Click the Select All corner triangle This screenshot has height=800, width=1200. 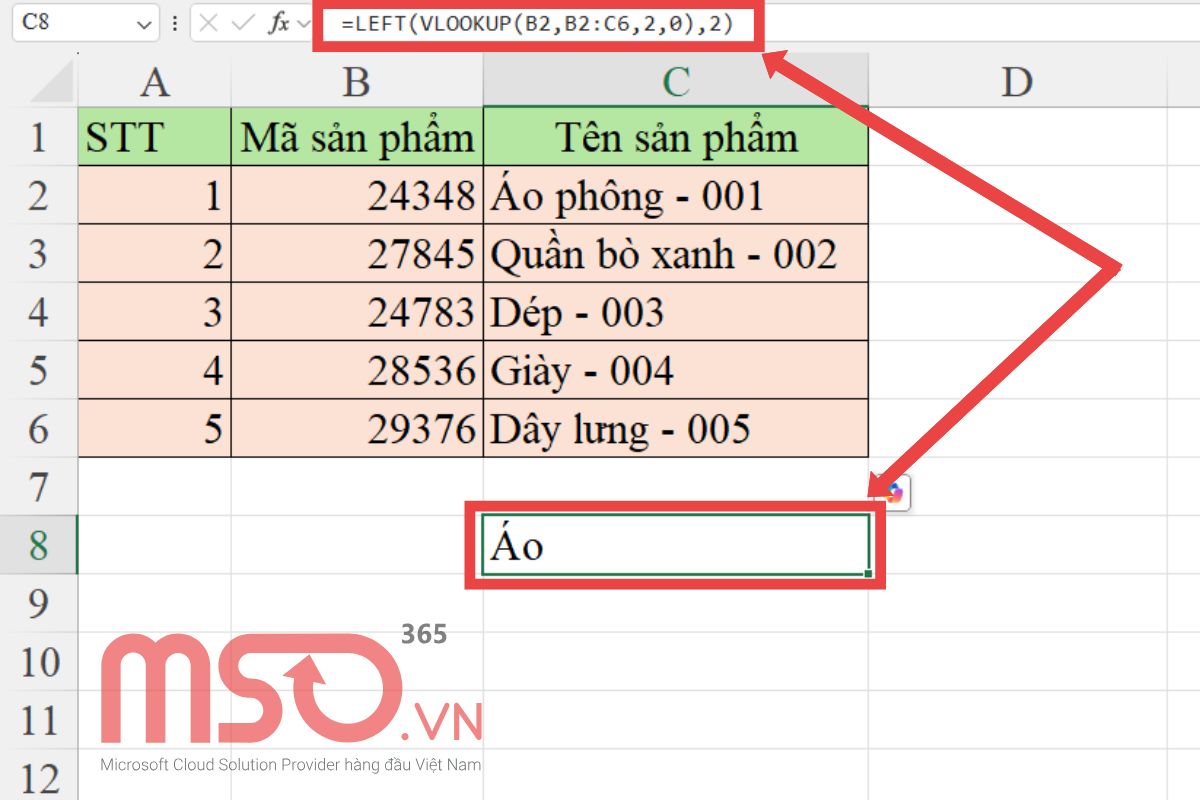point(53,82)
